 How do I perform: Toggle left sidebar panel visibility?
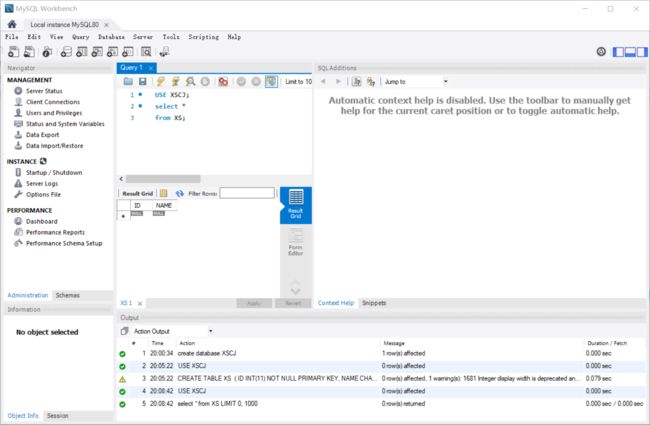(618, 52)
